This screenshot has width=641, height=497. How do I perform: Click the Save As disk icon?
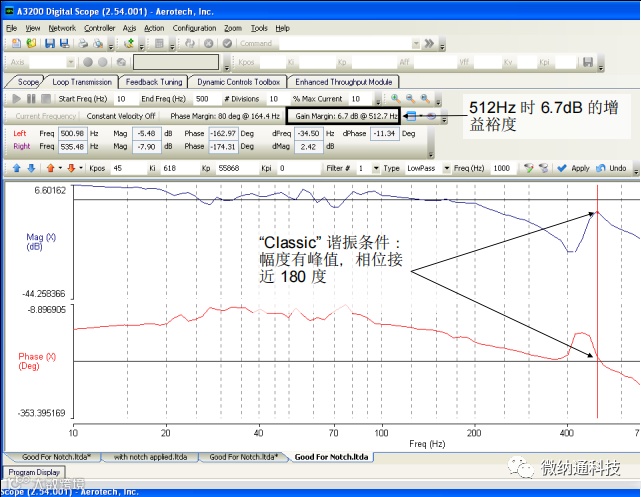pyautogui.click(x=65, y=43)
